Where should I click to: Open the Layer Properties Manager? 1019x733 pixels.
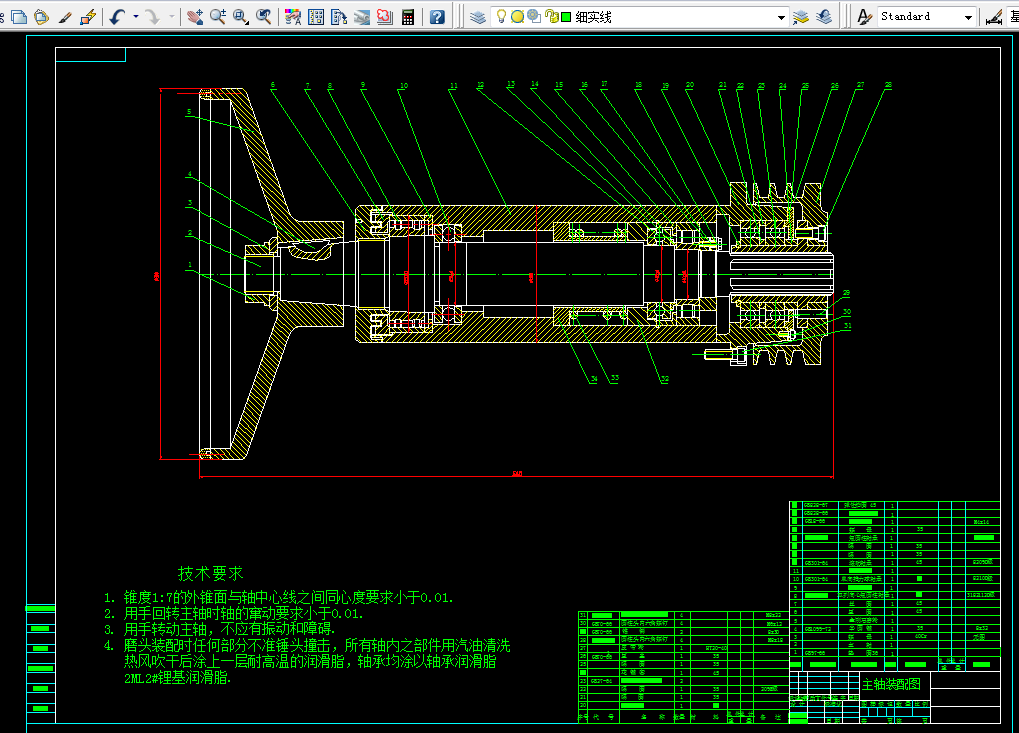pyautogui.click(x=477, y=17)
